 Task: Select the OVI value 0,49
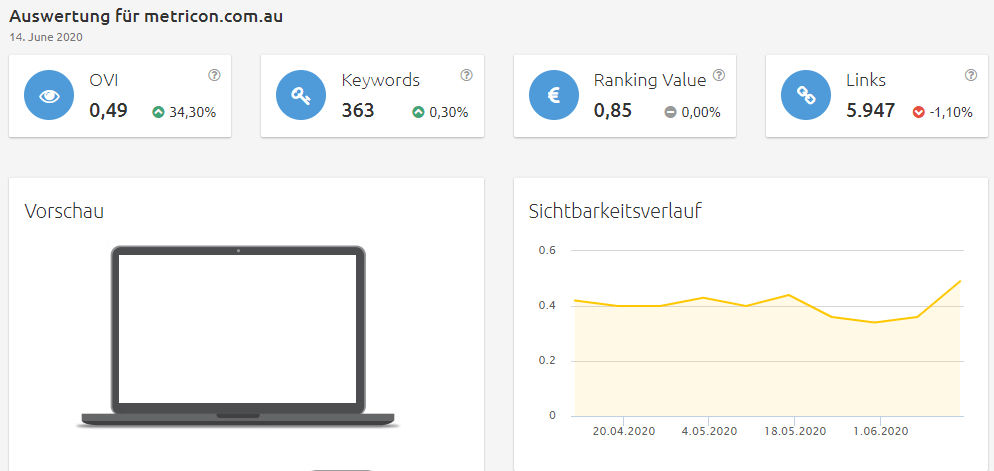[108, 110]
